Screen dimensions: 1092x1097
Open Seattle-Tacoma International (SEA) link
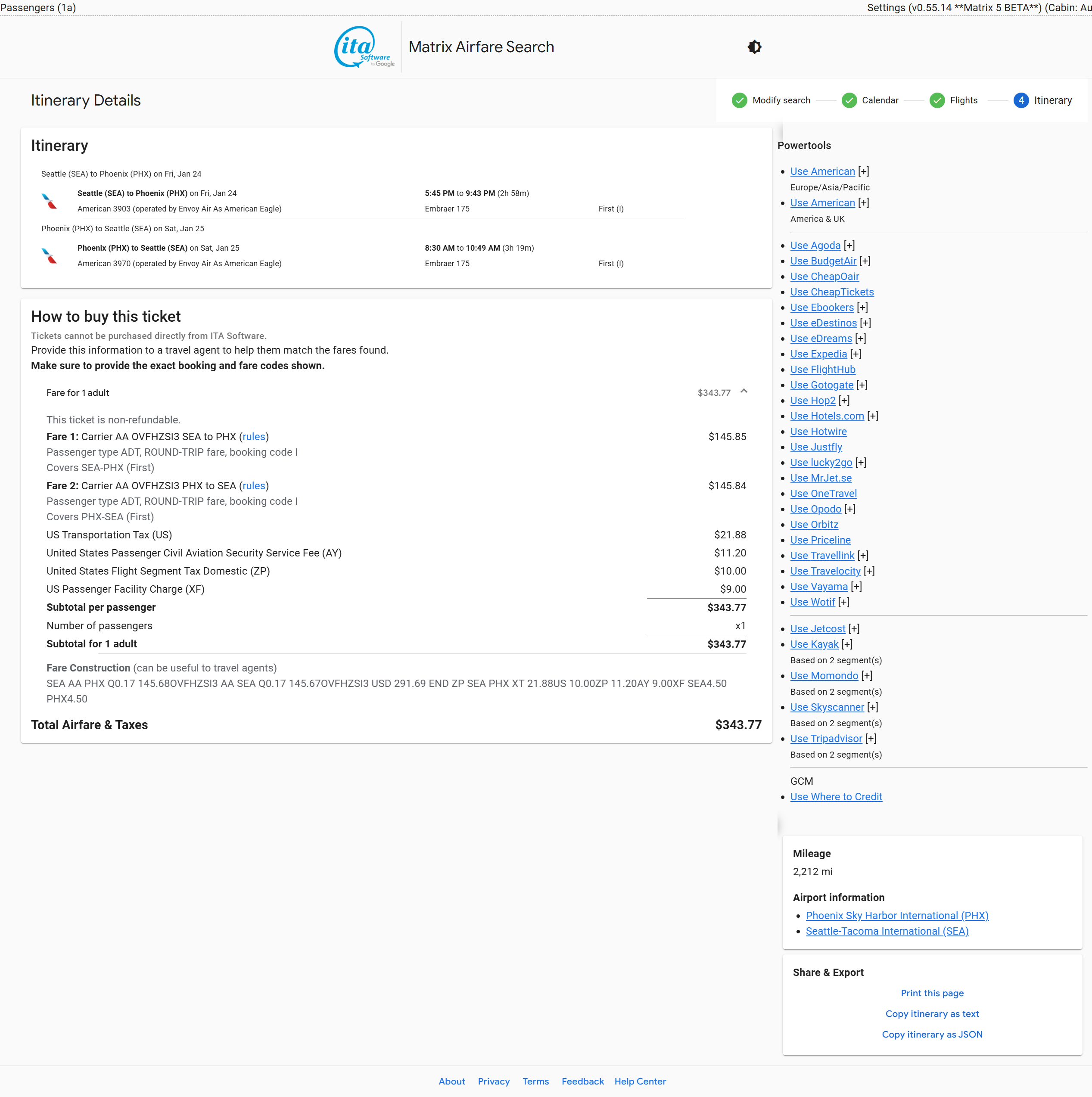pos(887,931)
